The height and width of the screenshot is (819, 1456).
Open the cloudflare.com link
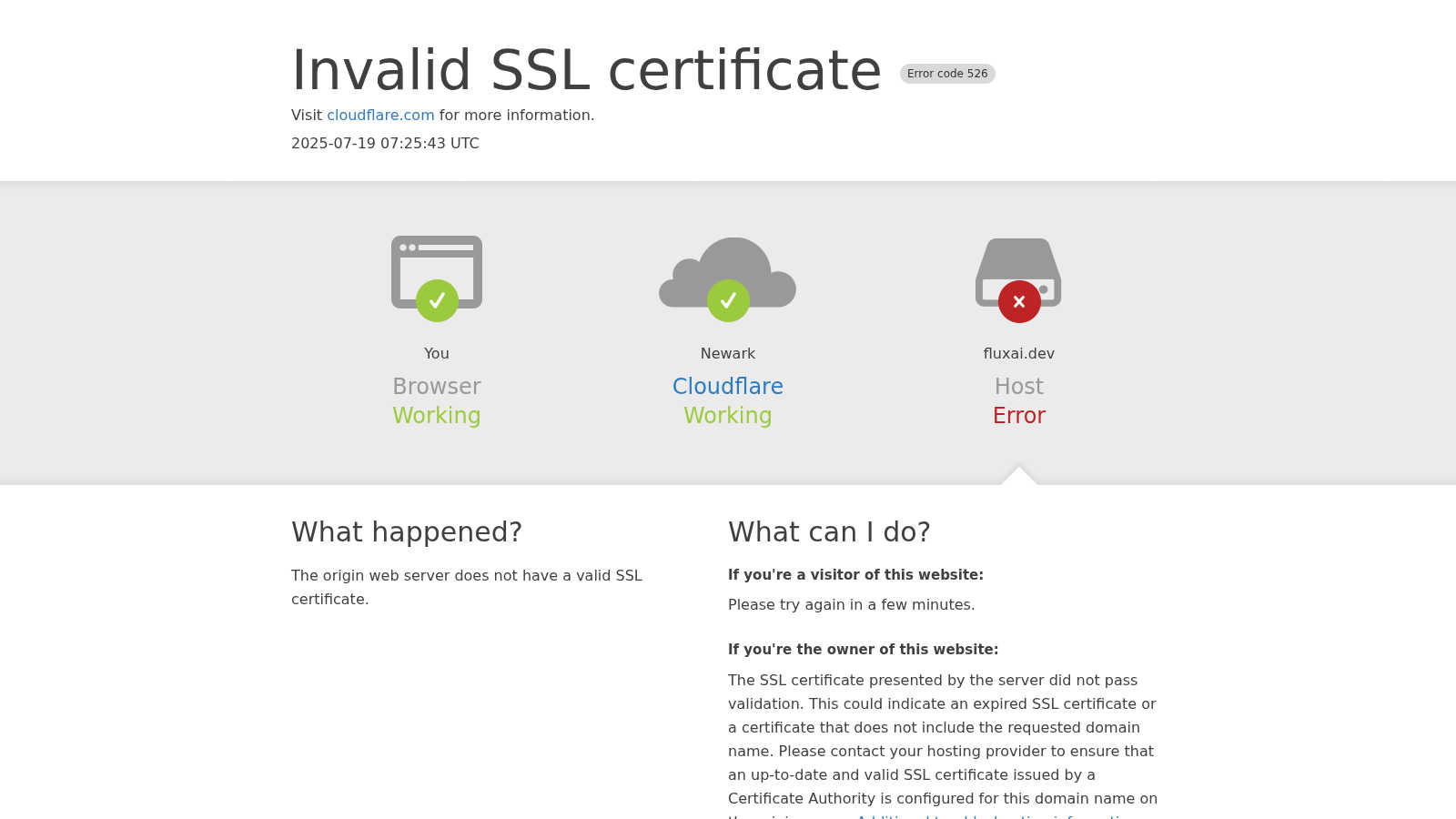click(380, 116)
